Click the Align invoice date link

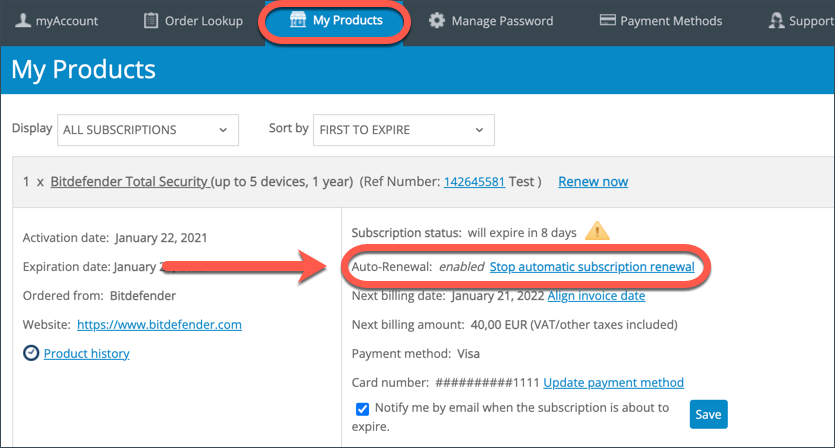tap(596, 296)
